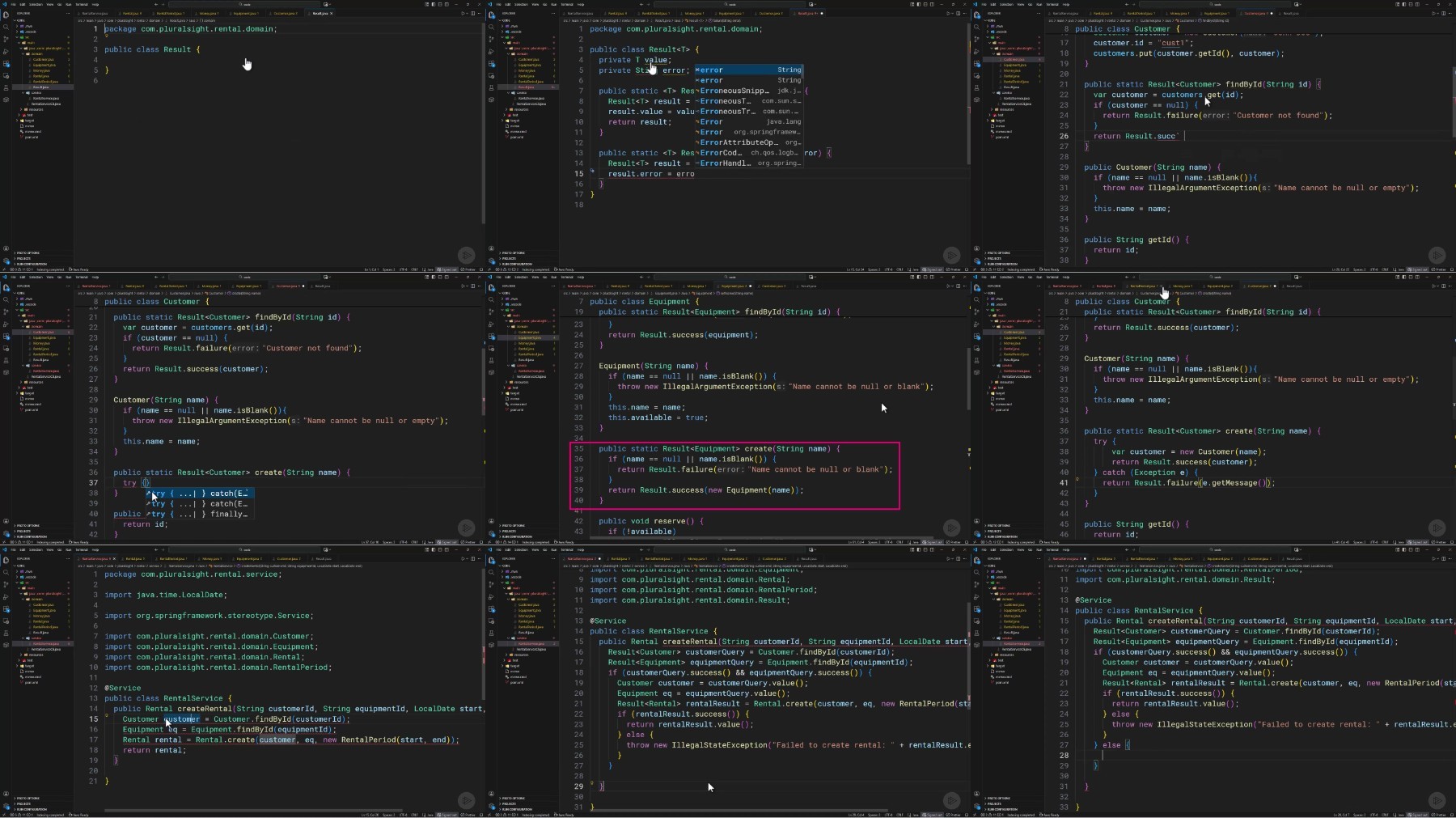This screenshot has height=818, width=1456.
Task: Click UTF-8 encoding in the empty Result class frame status bar
Action: point(403,269)
